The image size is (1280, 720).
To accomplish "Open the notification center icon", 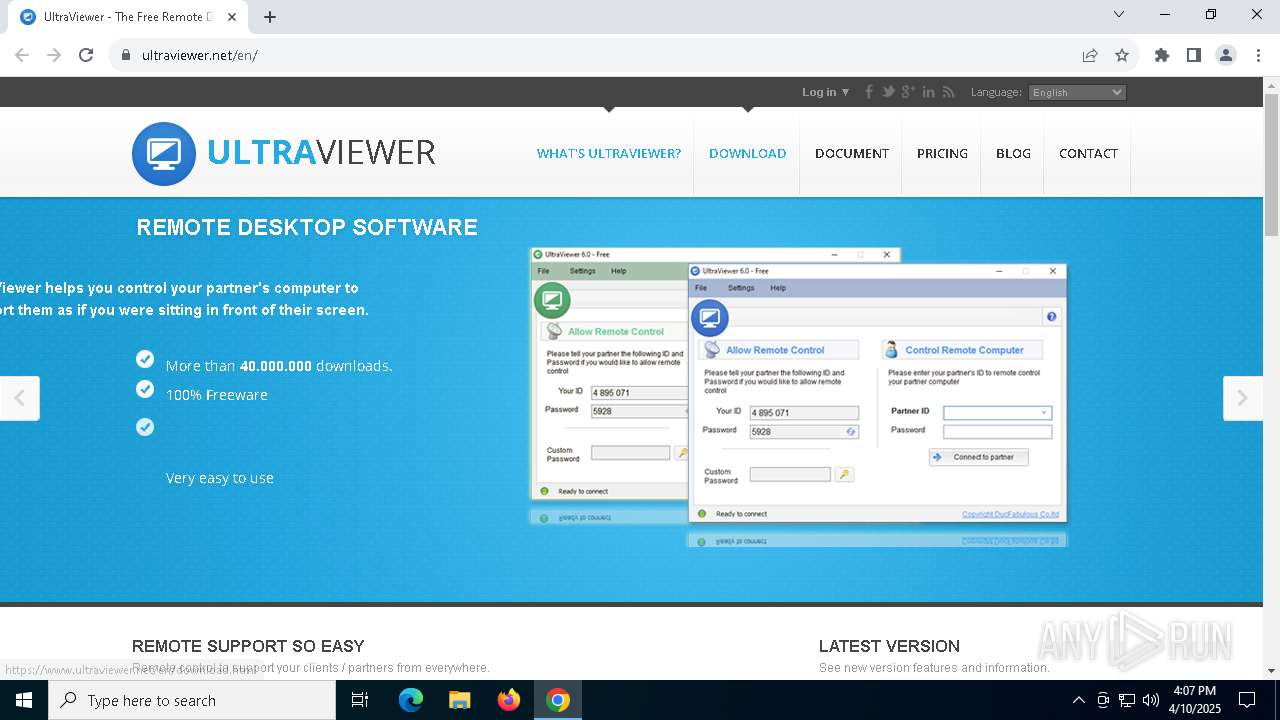I will coord(1247,700).
